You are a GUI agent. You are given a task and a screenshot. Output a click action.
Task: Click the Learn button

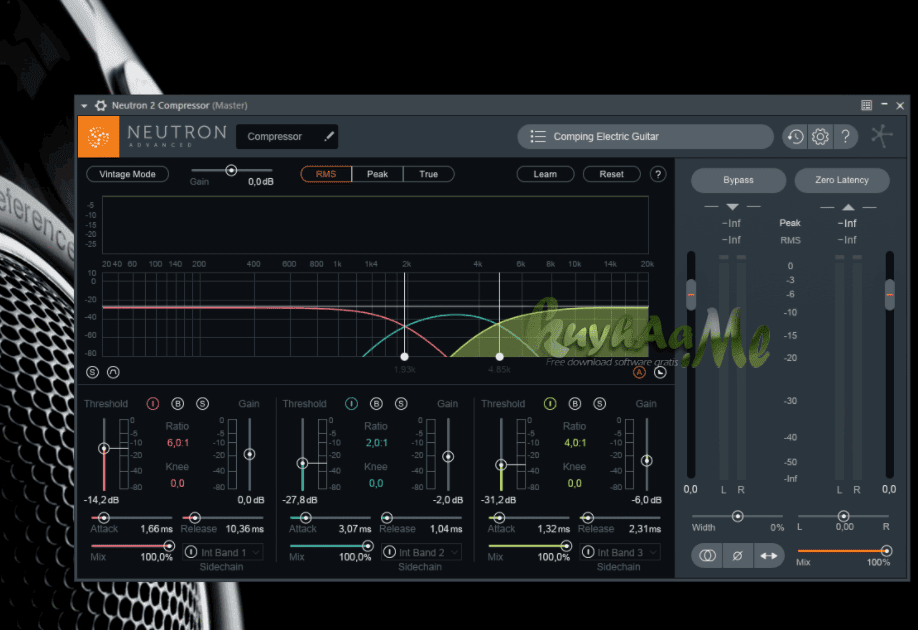[x=545, y=174]
